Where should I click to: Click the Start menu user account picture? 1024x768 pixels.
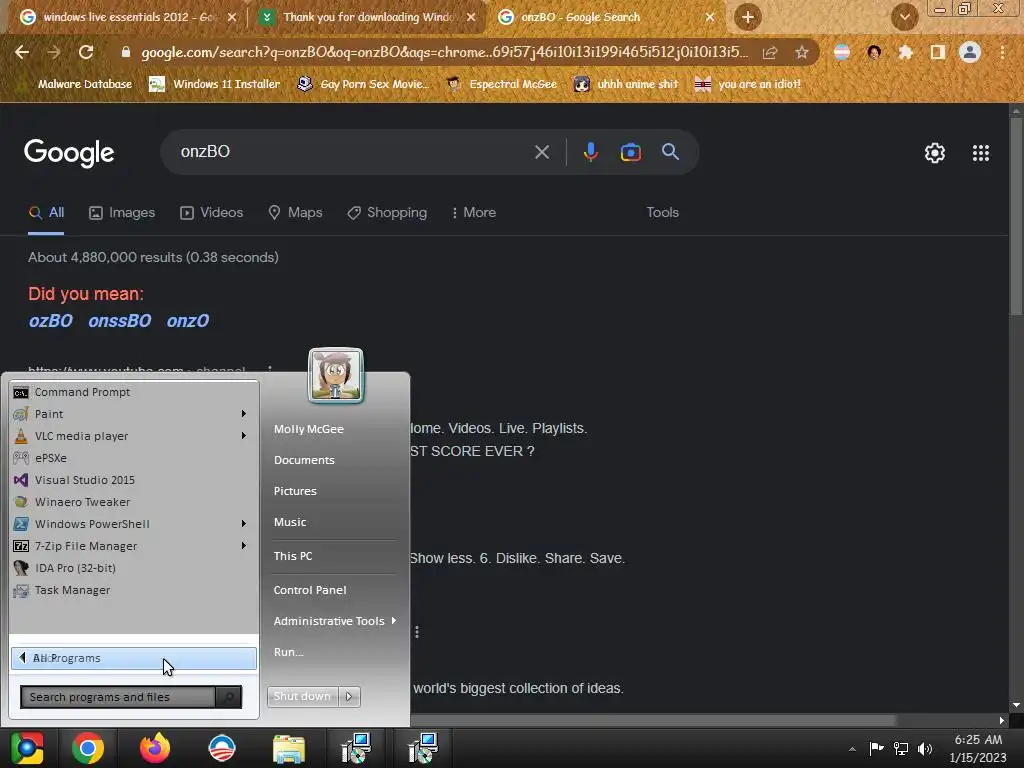[336, 376]
